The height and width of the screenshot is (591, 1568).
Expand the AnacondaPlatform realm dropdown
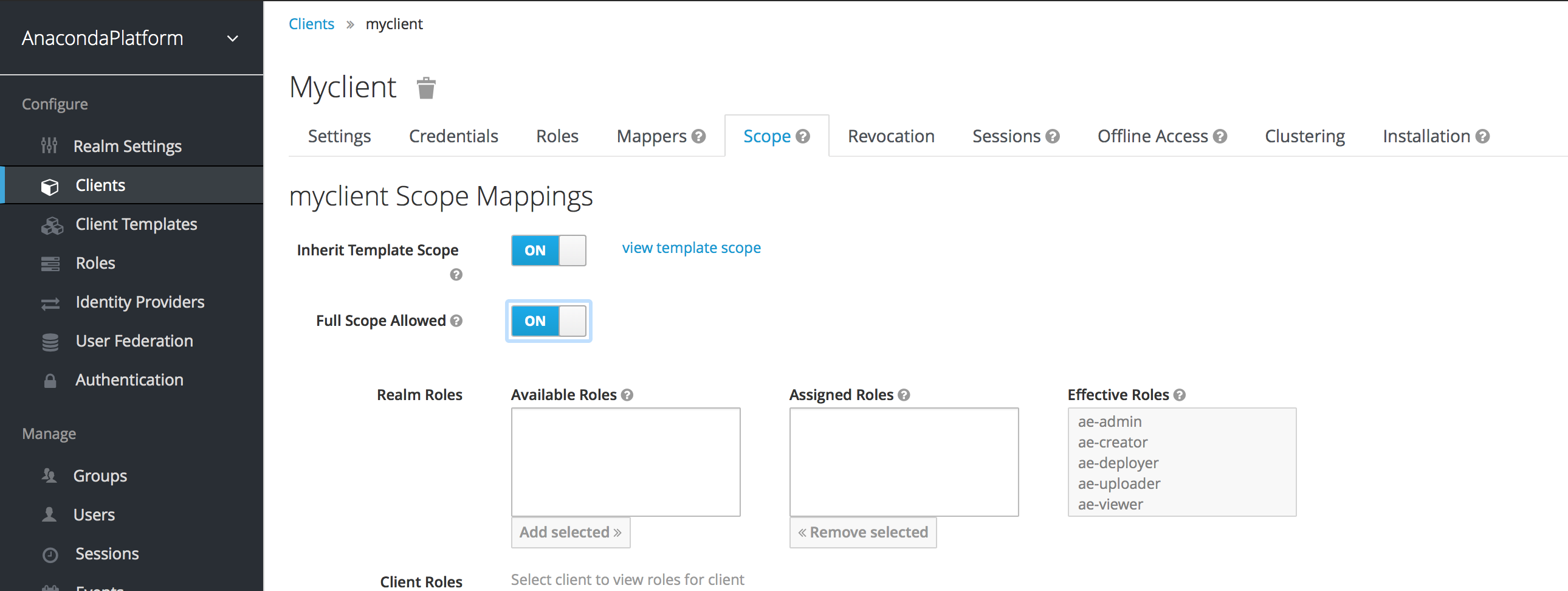[x=233, y=39]
